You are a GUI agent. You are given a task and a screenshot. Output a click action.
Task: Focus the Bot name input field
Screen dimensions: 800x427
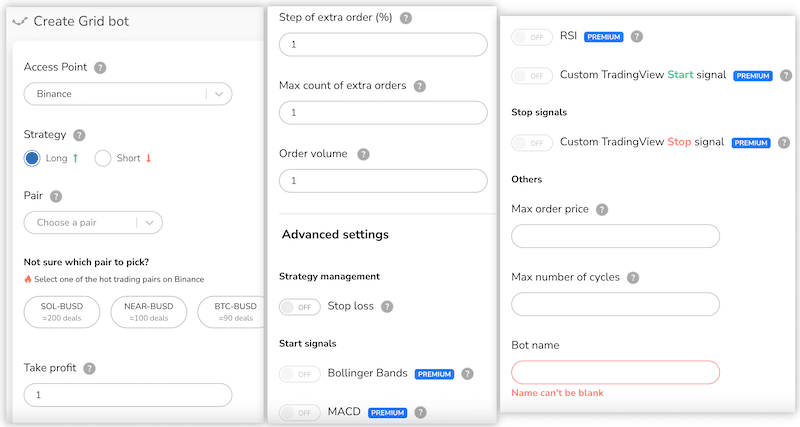point(615,372)
